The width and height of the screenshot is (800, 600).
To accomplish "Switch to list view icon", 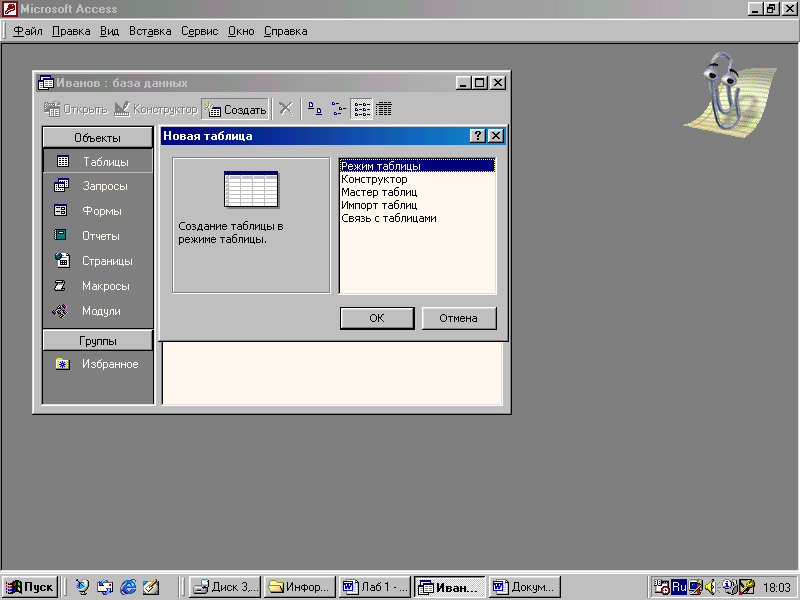I will 361,109.
